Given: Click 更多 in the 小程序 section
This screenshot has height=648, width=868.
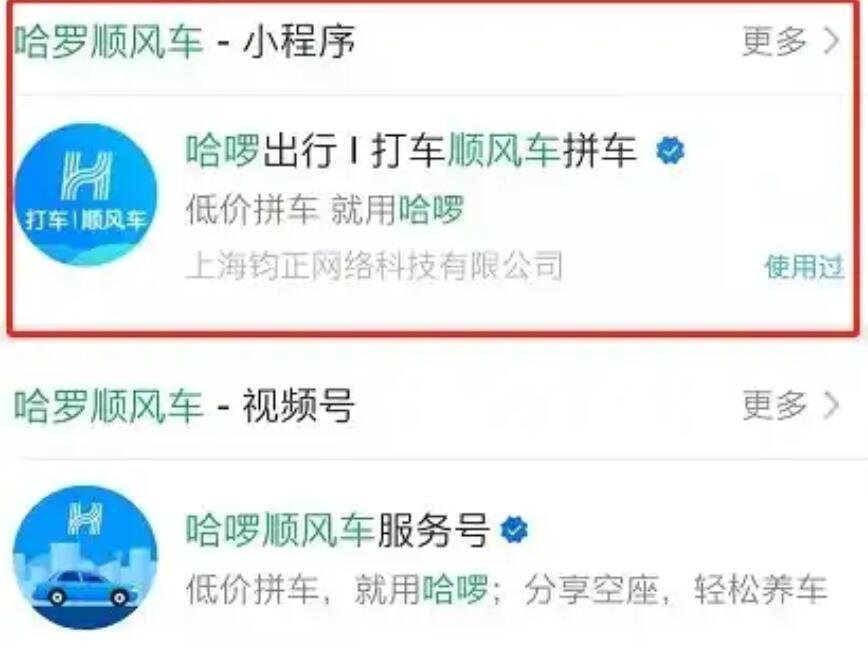Looking at the screenshot, I should click(x=774, y=40).
